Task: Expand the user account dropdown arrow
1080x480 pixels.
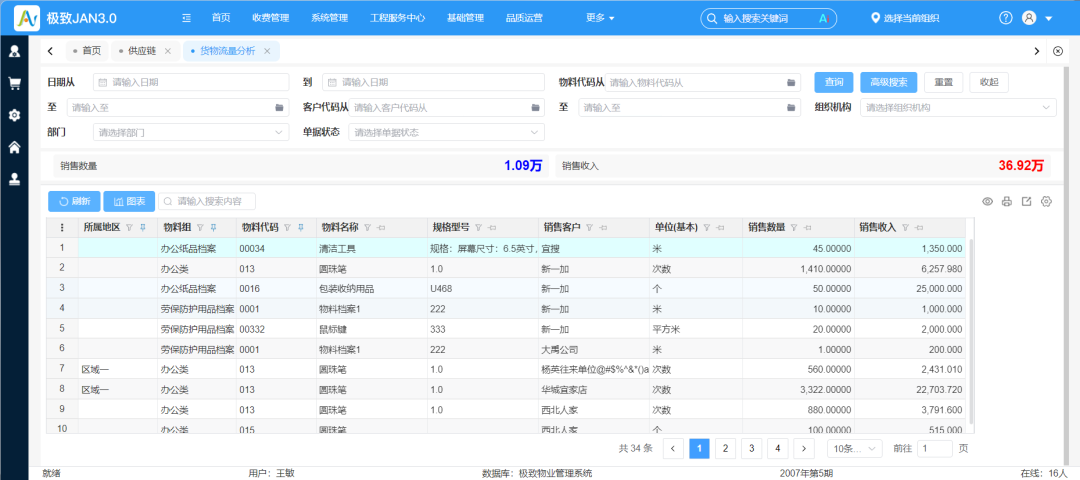Action: point(1049,19)
